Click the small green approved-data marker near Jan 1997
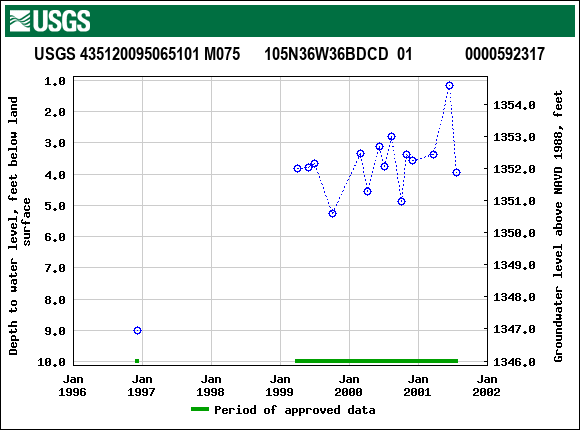 pos(137,361)
